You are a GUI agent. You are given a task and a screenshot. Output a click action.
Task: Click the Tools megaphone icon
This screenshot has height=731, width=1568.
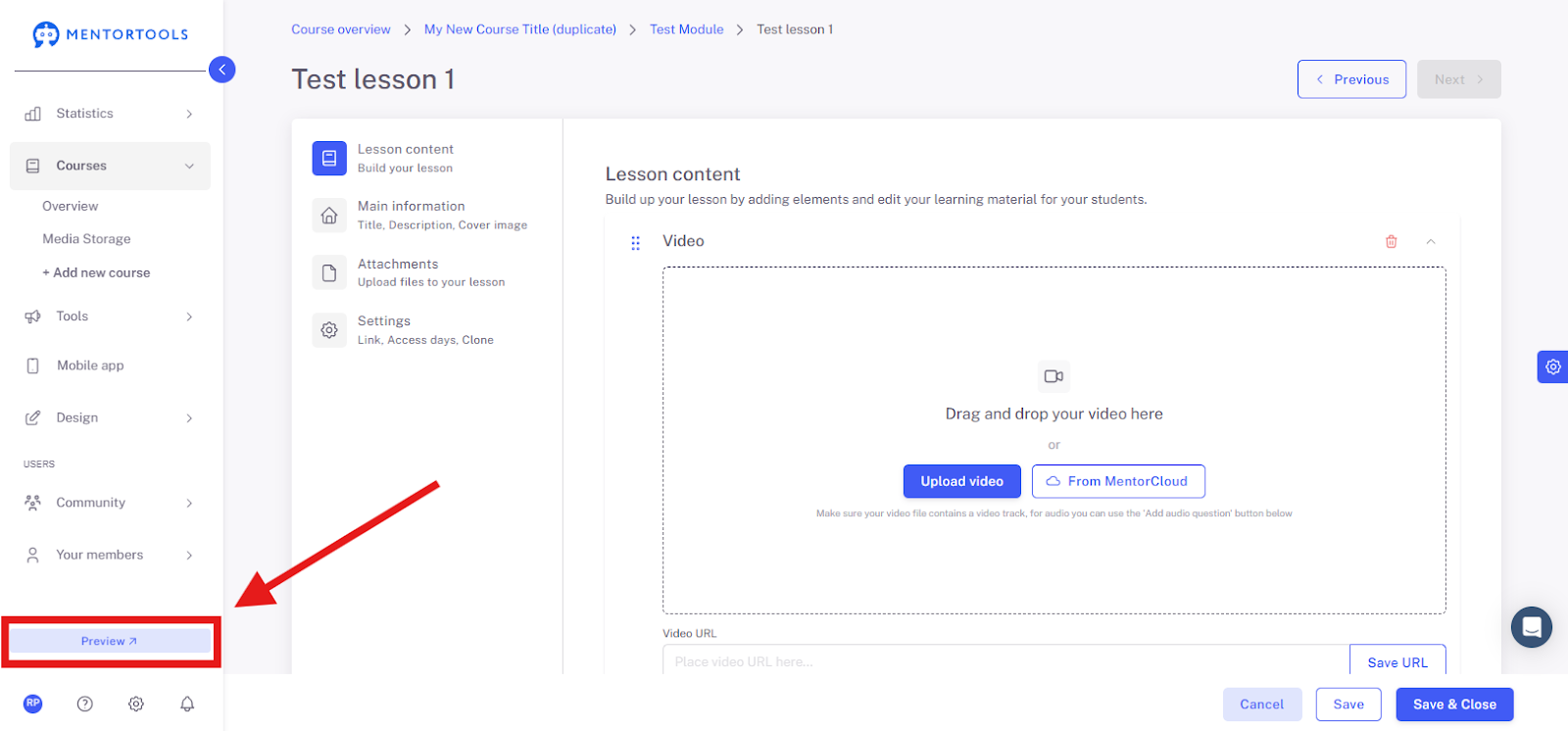click(33, 317)
